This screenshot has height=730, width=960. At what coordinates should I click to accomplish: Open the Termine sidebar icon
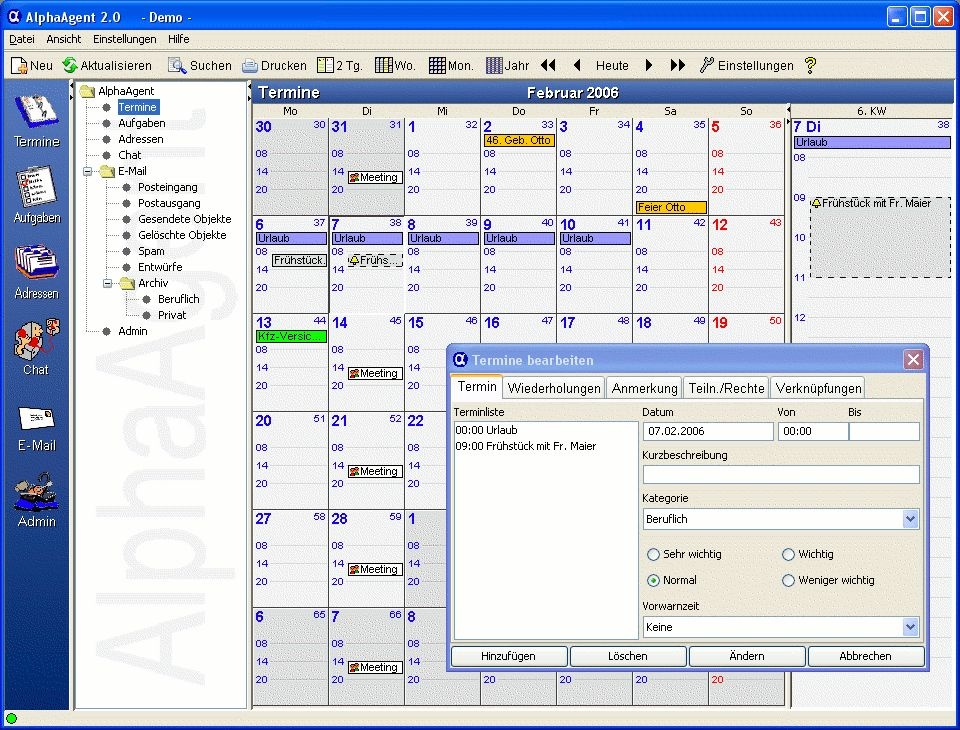[36, 121]
